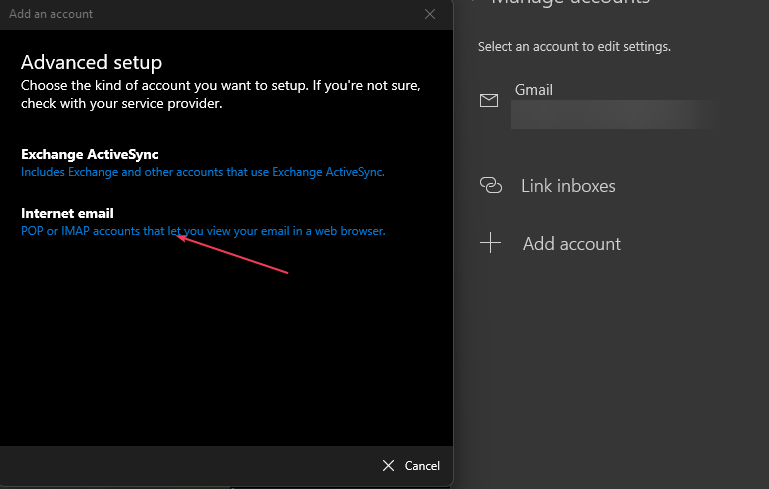Click Select an account to edit settings text
Screen dimensions: 769x489
coord(574,47)
